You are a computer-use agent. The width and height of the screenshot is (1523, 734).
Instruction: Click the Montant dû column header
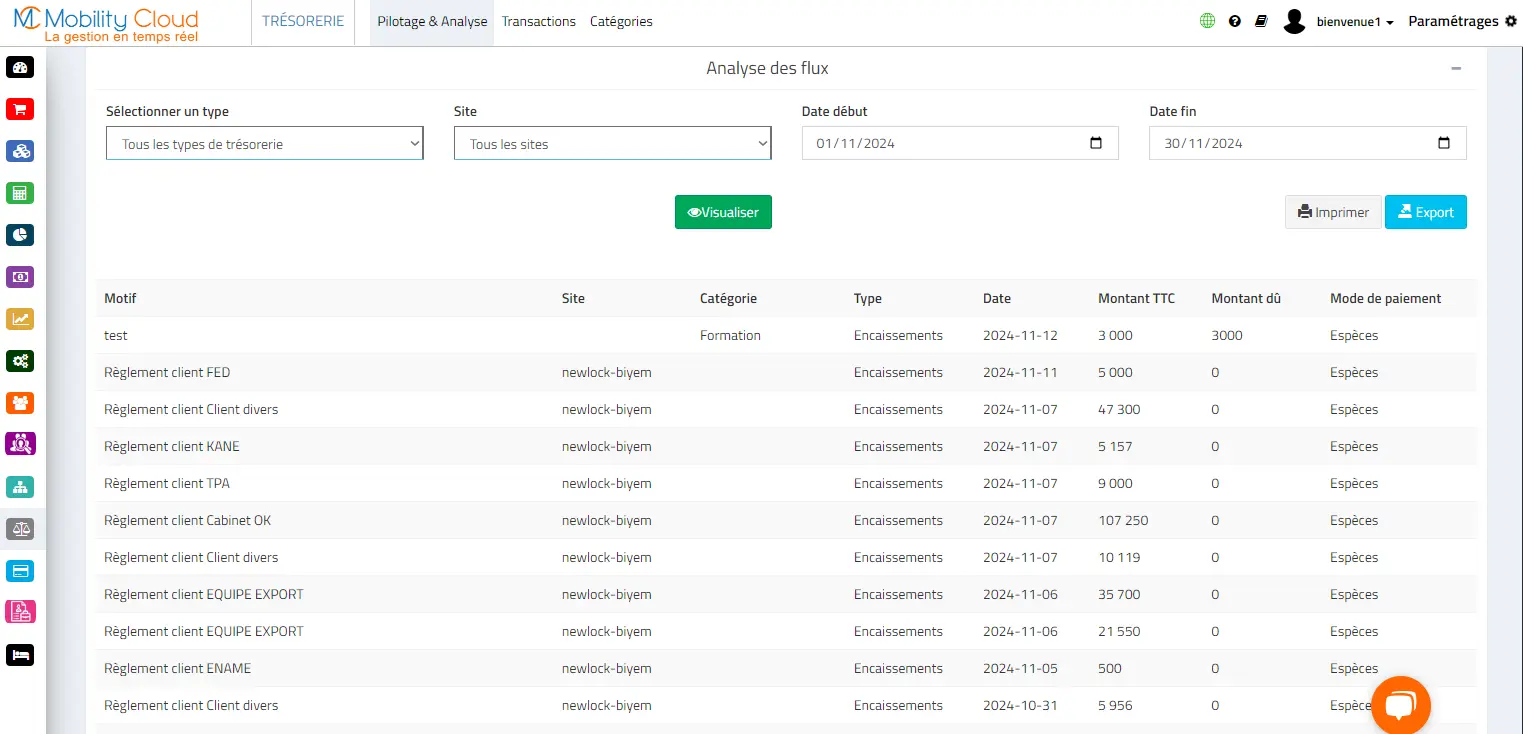click(x=1246, y=298)
